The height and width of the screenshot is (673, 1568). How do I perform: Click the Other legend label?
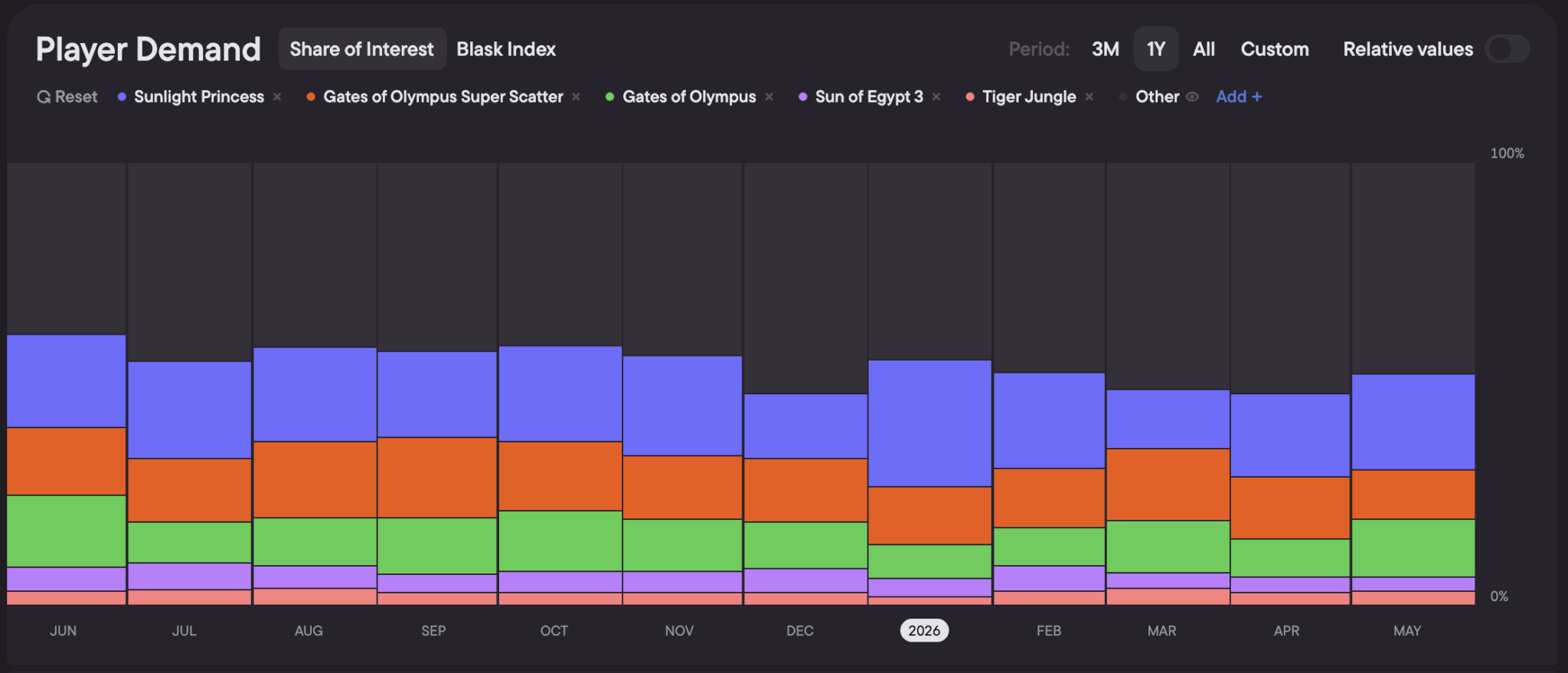[x=1157, y=96]
